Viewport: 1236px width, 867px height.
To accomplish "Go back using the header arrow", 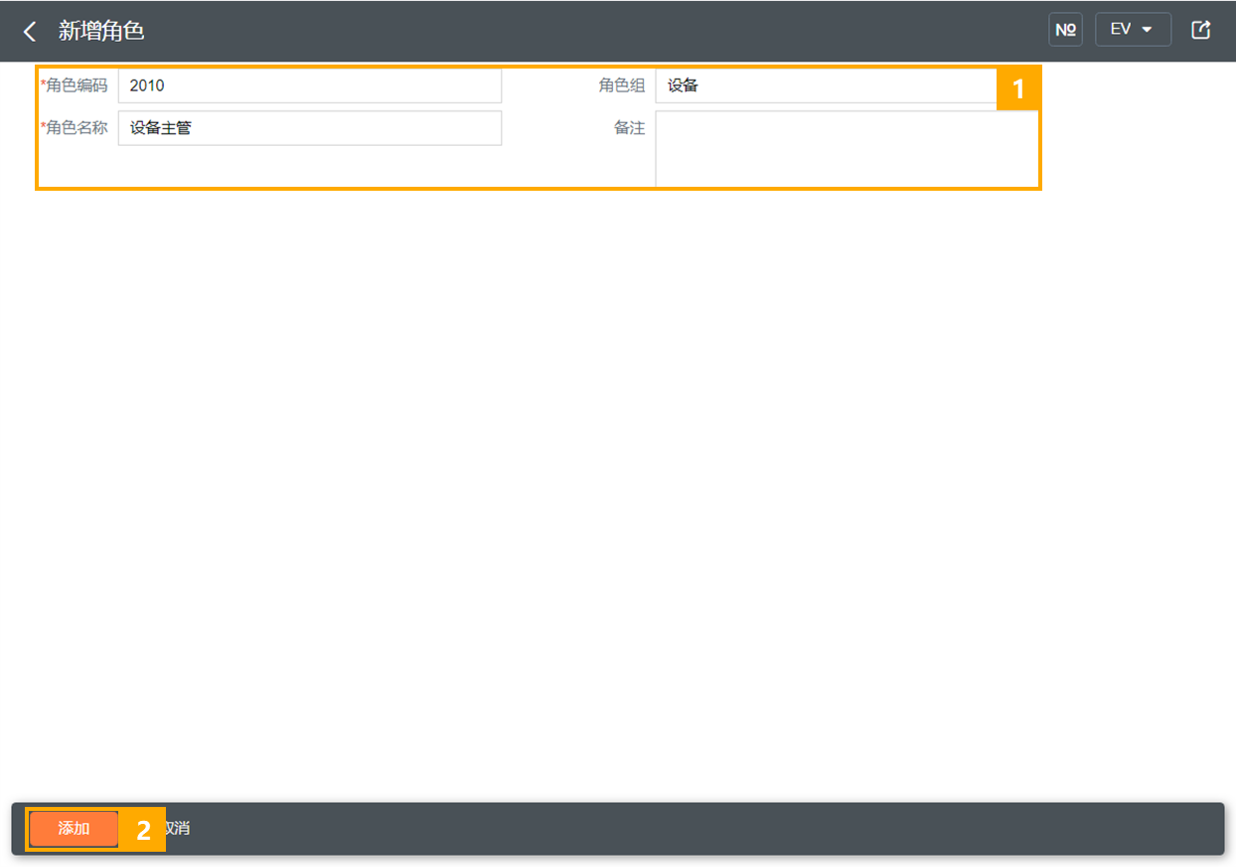I will (x=30, y=31).
